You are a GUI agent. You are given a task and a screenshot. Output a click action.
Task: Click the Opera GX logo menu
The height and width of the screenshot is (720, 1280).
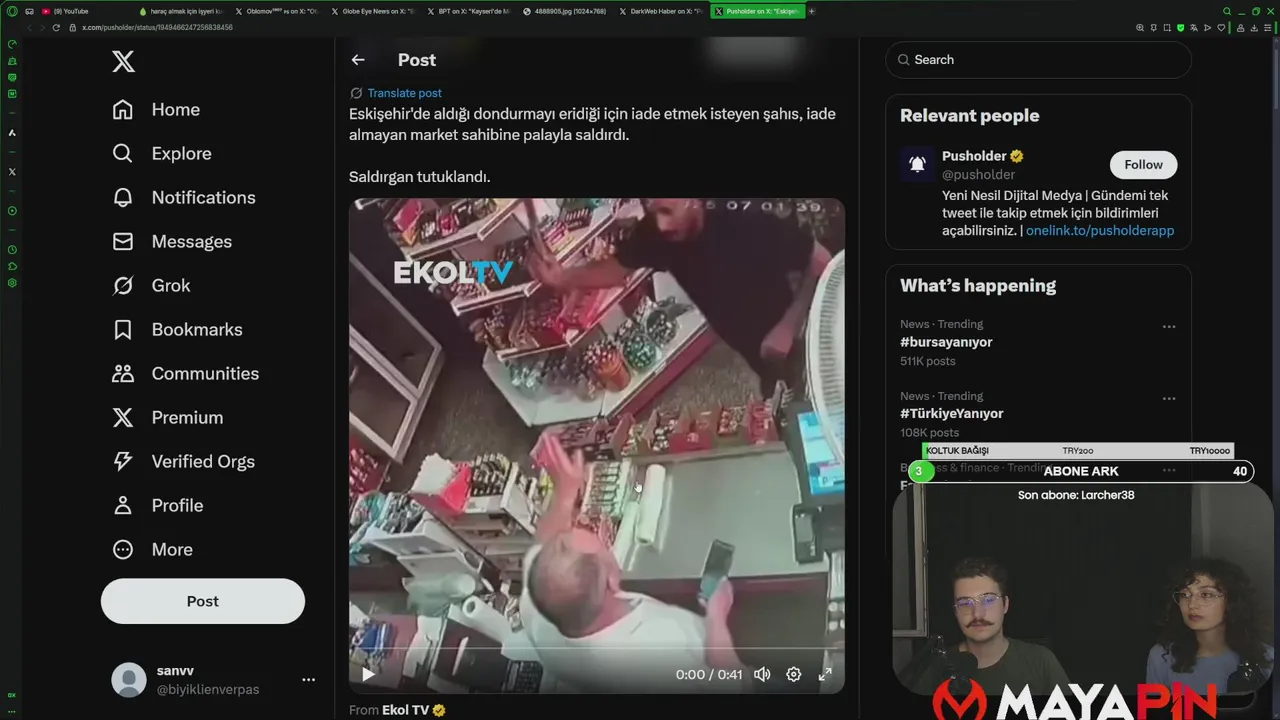pos(12,11)
